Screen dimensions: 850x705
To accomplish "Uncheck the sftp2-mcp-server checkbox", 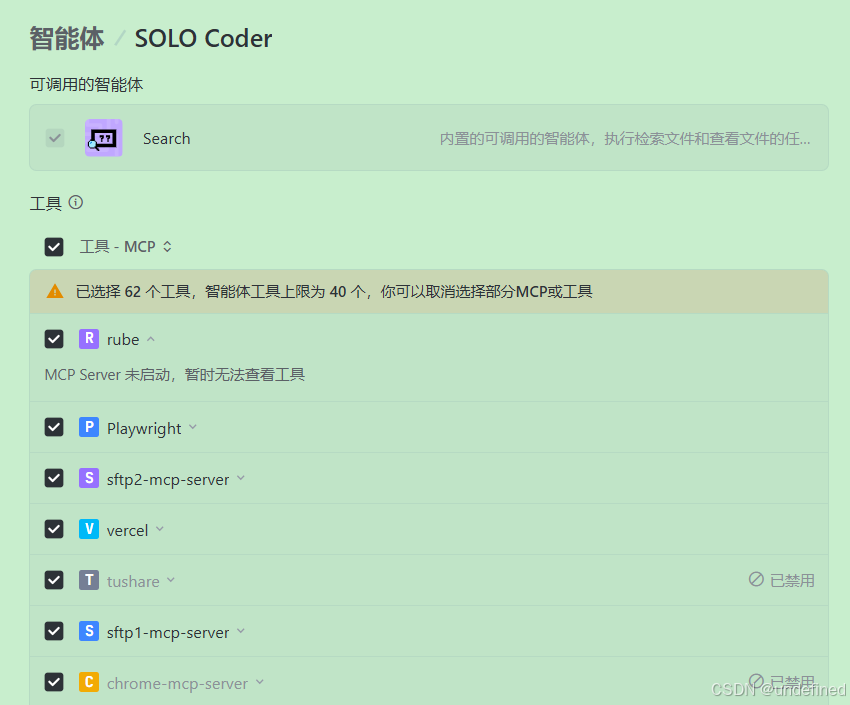I will click(x=54, y=478).
